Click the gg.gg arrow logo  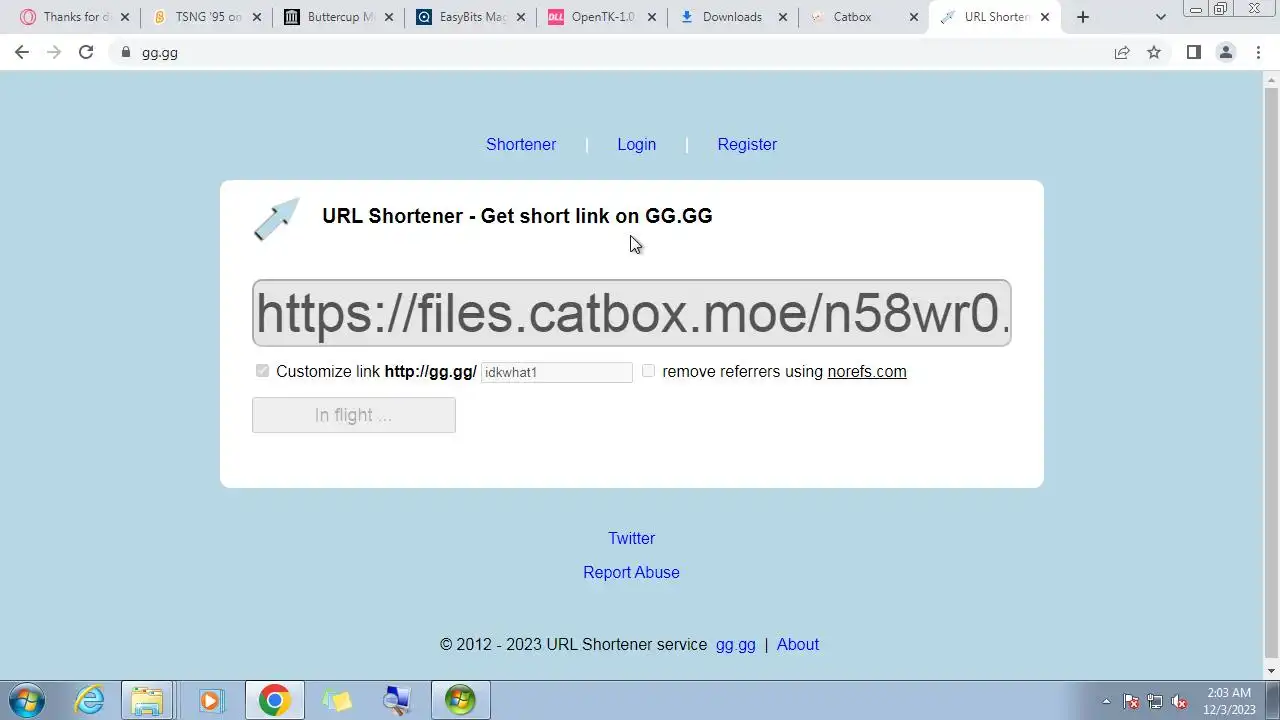tap(277, 219)
